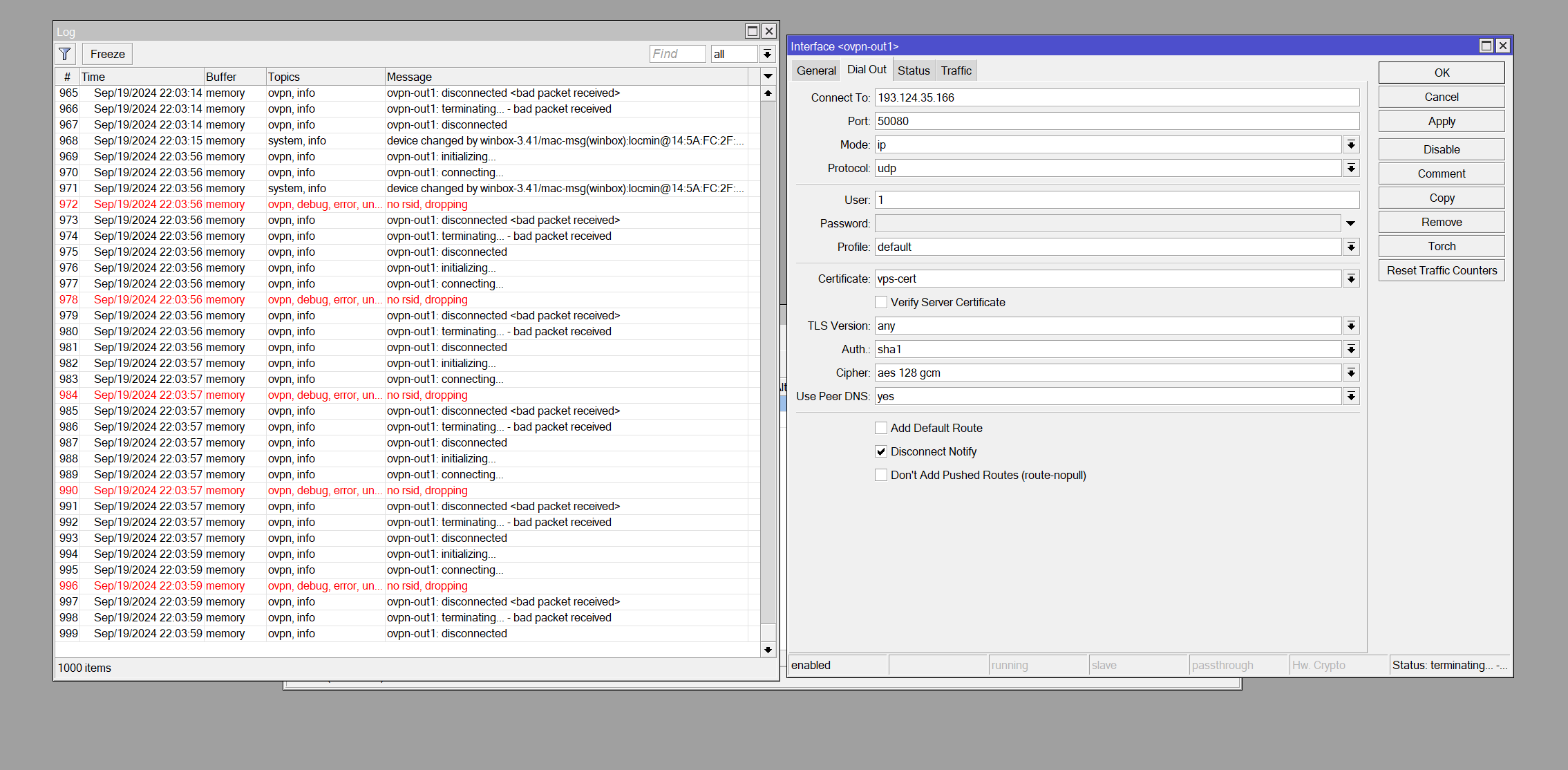Click scroll-up arrow in Log list
The image size is (1568, 770).
coord(768,93)
